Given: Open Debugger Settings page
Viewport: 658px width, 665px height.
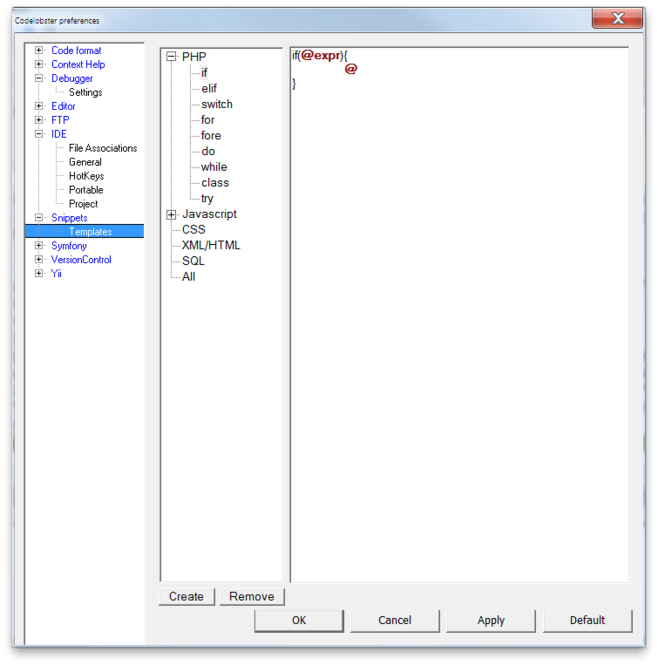Looking at the screenshot, I should point(86,92).
